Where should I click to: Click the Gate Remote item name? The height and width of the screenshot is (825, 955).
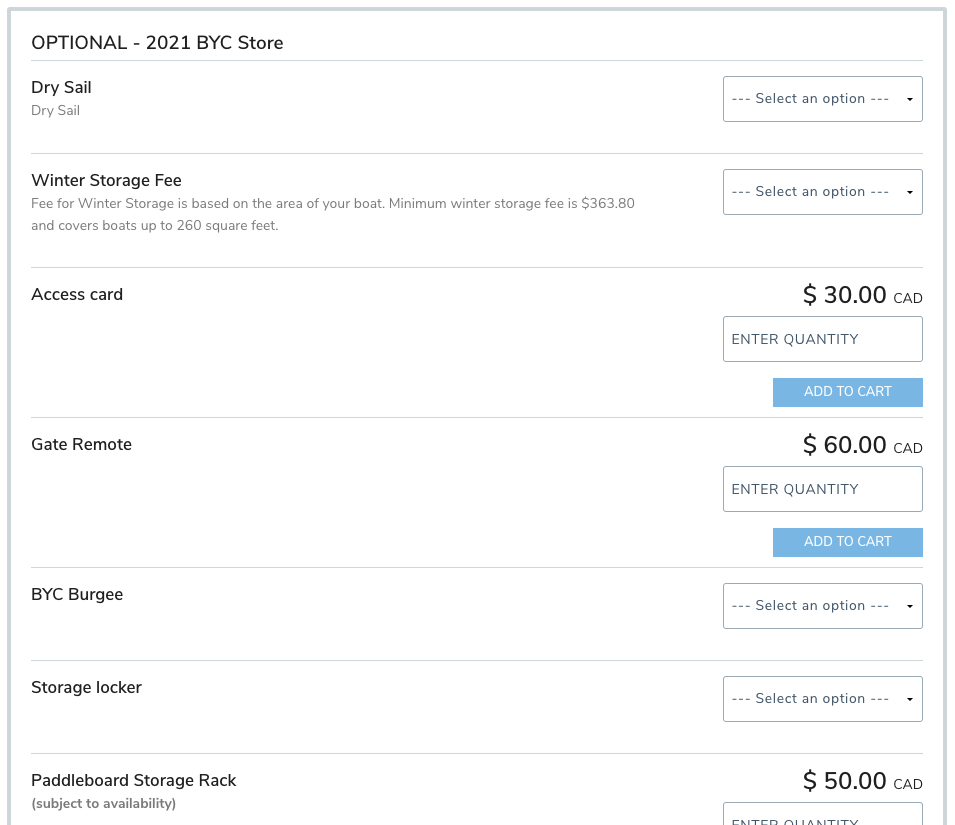(81, 445)
